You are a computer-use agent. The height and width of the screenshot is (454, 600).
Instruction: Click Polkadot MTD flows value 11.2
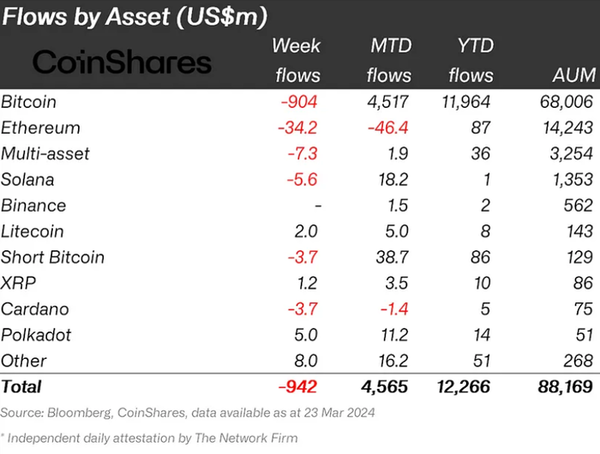click(x=395, y=335)
